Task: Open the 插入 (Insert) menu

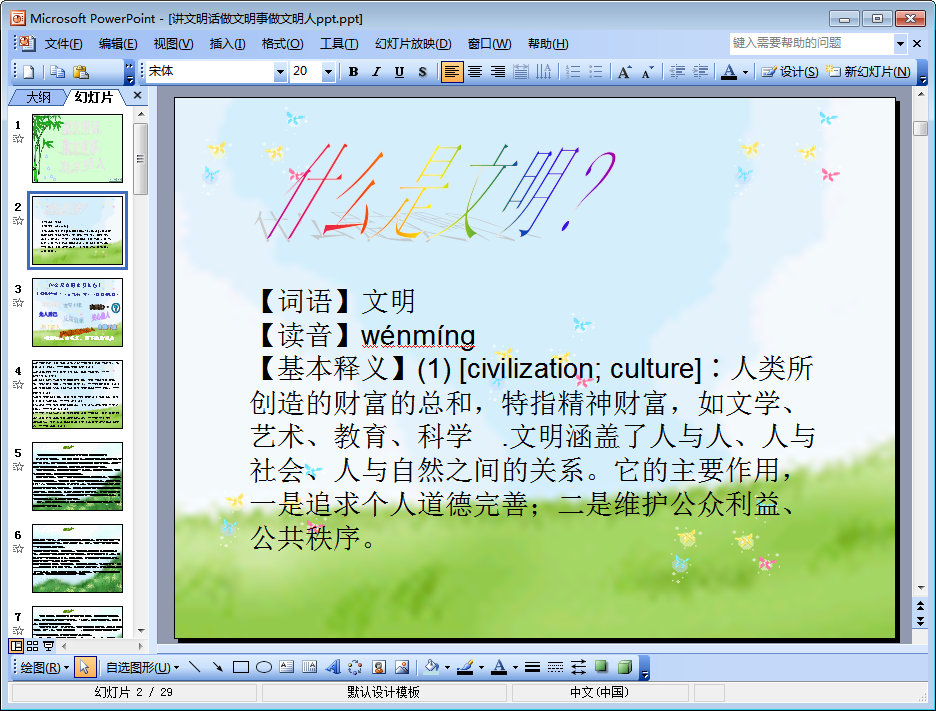Action: 227,43
